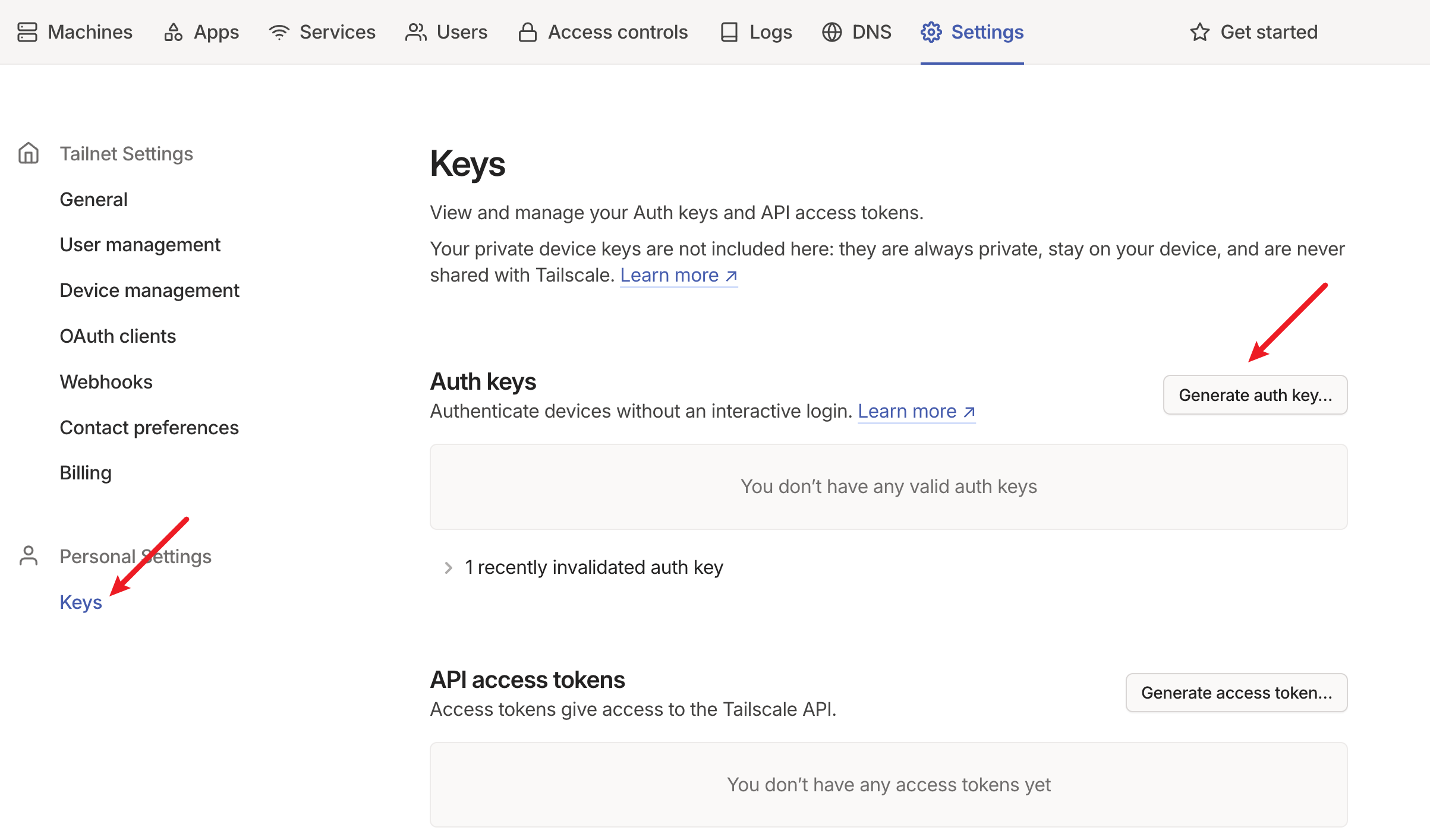1430x840 pixels.
Task: Click the Apps shapes icon
Action: 173,32
